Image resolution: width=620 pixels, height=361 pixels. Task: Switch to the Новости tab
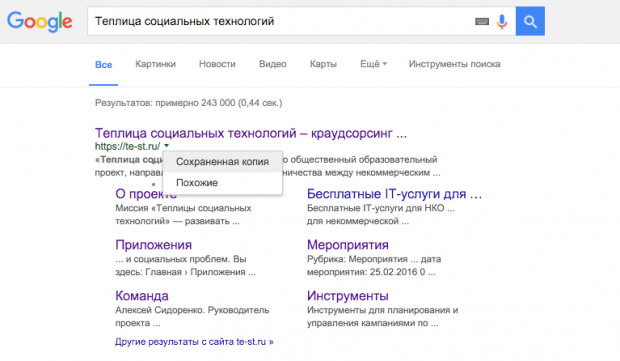tap(217, 64)
